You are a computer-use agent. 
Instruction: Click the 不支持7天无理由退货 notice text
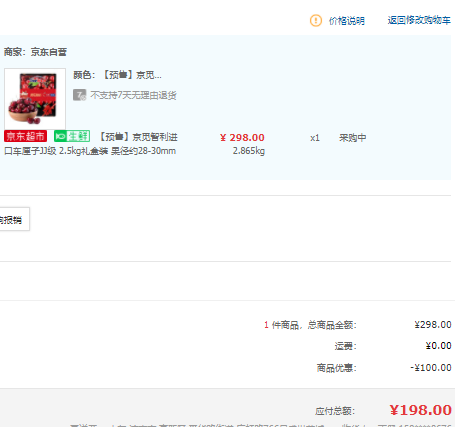[x=133, y=95]
